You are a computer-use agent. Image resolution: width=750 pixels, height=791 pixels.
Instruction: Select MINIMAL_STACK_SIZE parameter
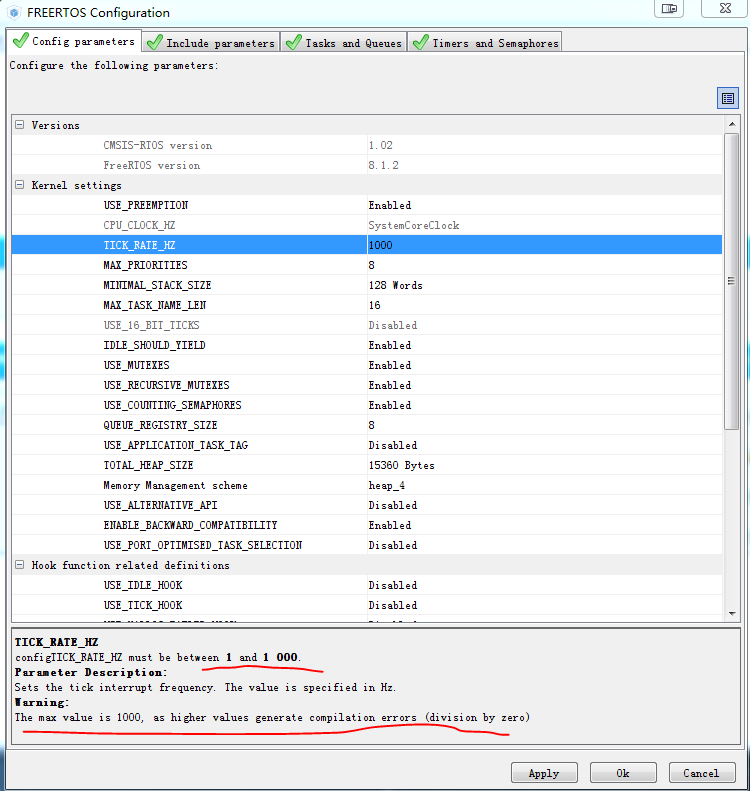pos(157,286)
